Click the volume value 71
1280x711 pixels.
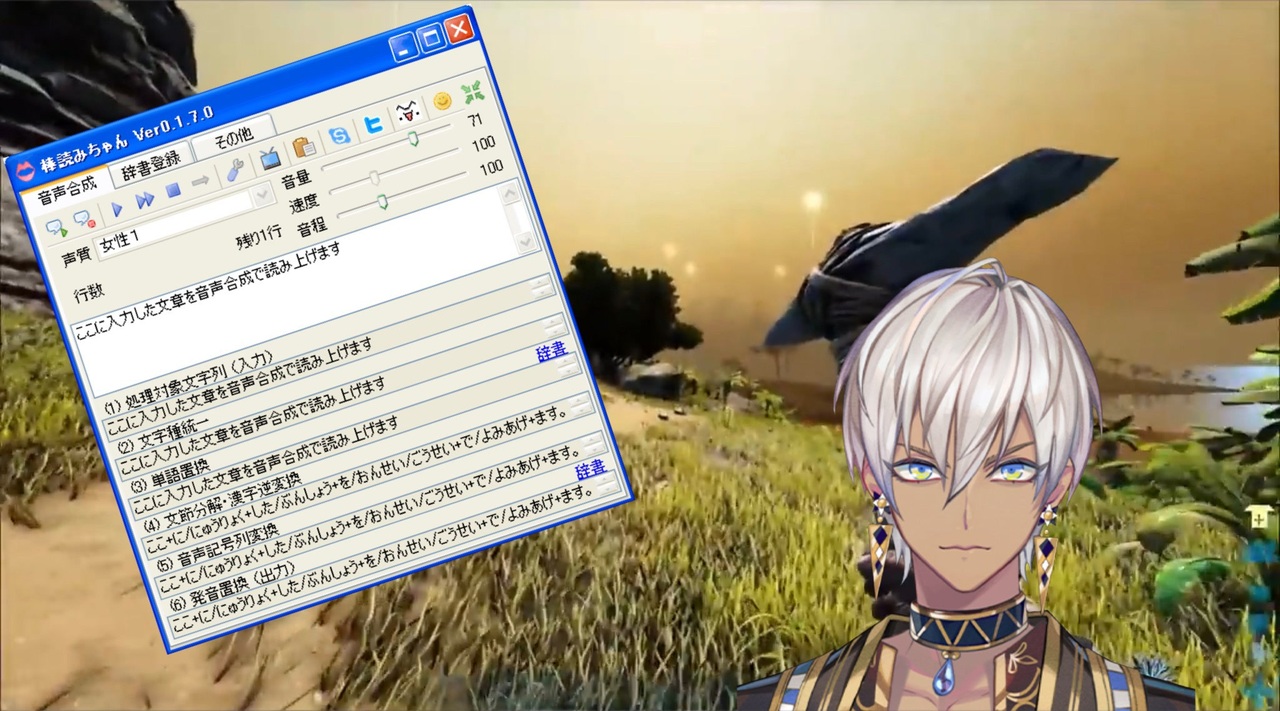tap(475, 120)
